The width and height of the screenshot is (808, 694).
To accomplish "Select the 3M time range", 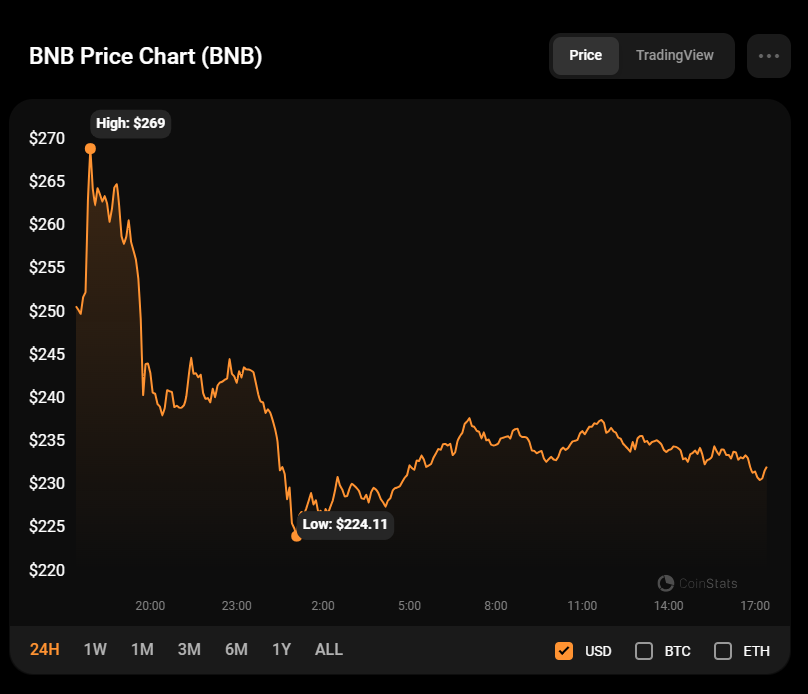I will [x=189, y=650].
